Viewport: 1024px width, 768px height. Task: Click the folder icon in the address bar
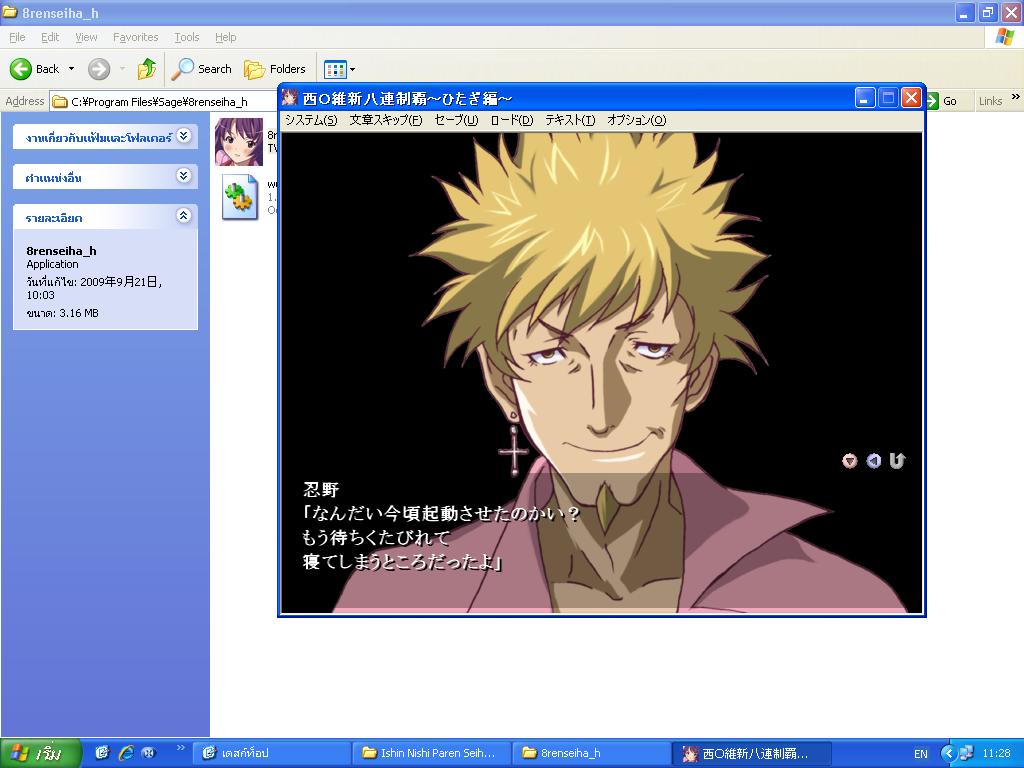click(x=60, y=101)
